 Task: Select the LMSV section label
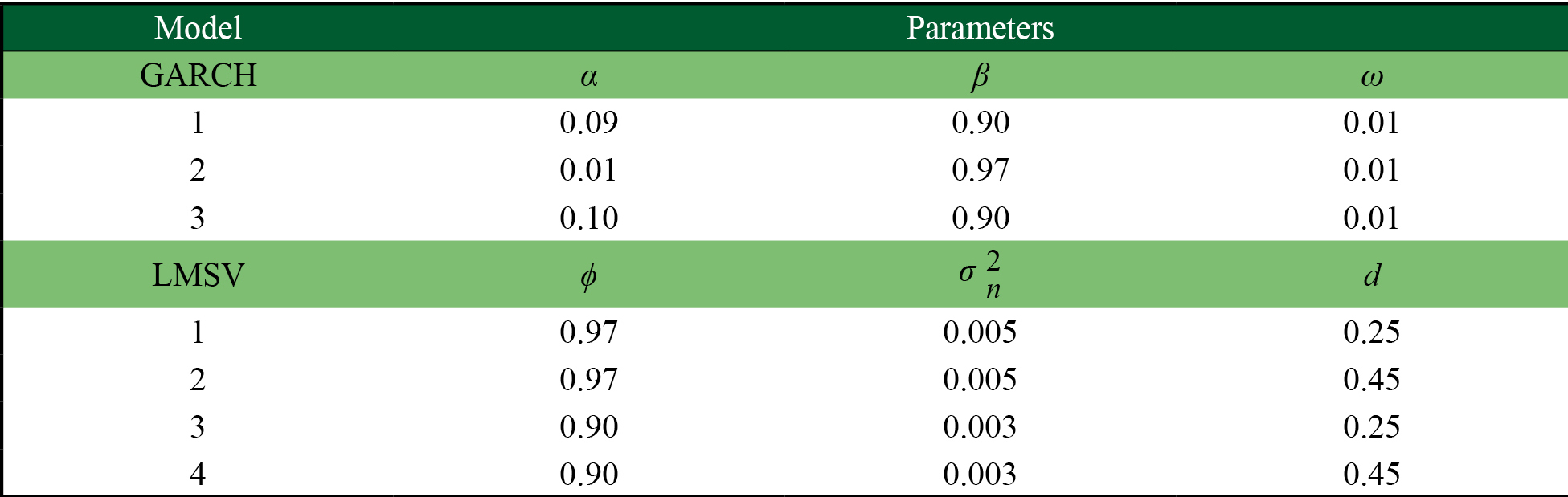pos(198,275)
